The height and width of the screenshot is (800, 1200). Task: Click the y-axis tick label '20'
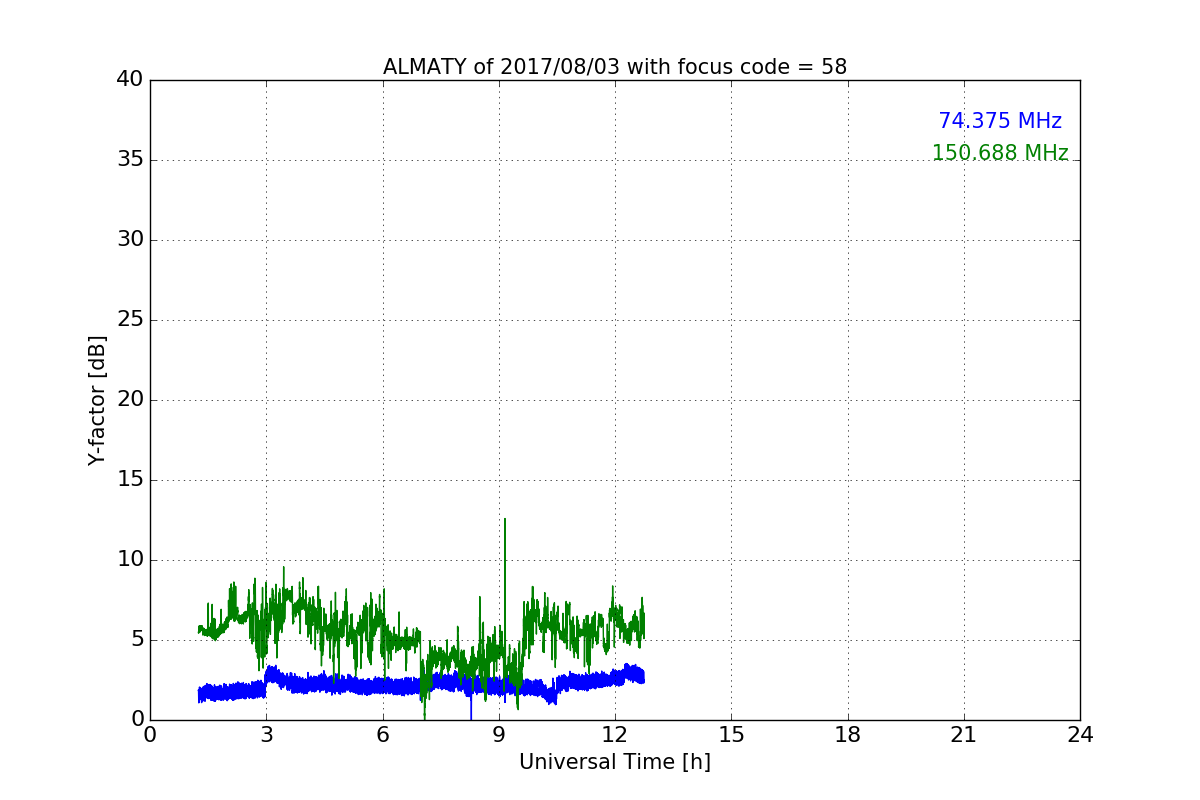pyautogui.click(x=130, y=400)
